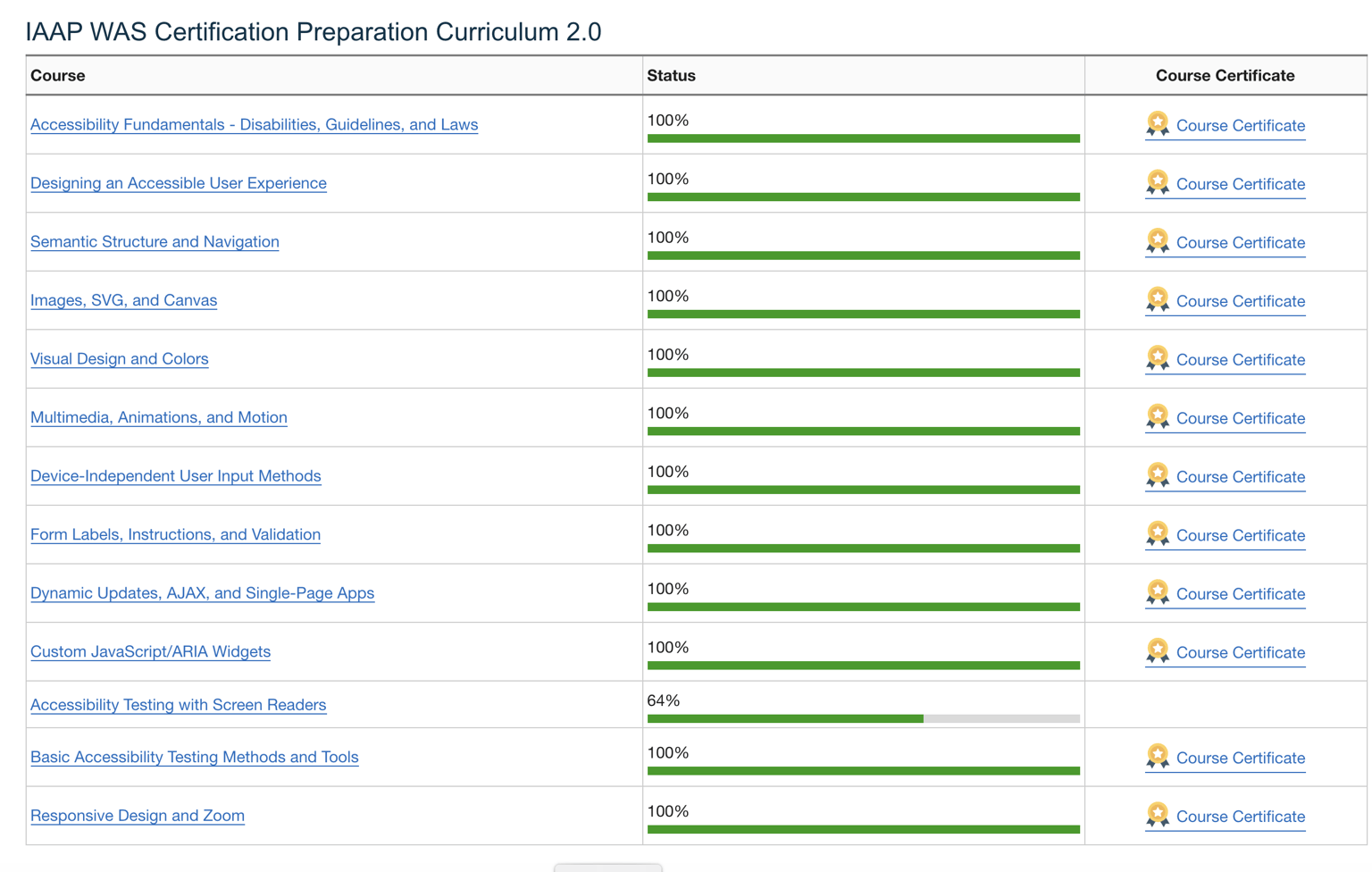Click the progress bar for Accessibility Fundamentals
The width and height of the screenshot is (1372, 872).
click(x=864, y=138)
